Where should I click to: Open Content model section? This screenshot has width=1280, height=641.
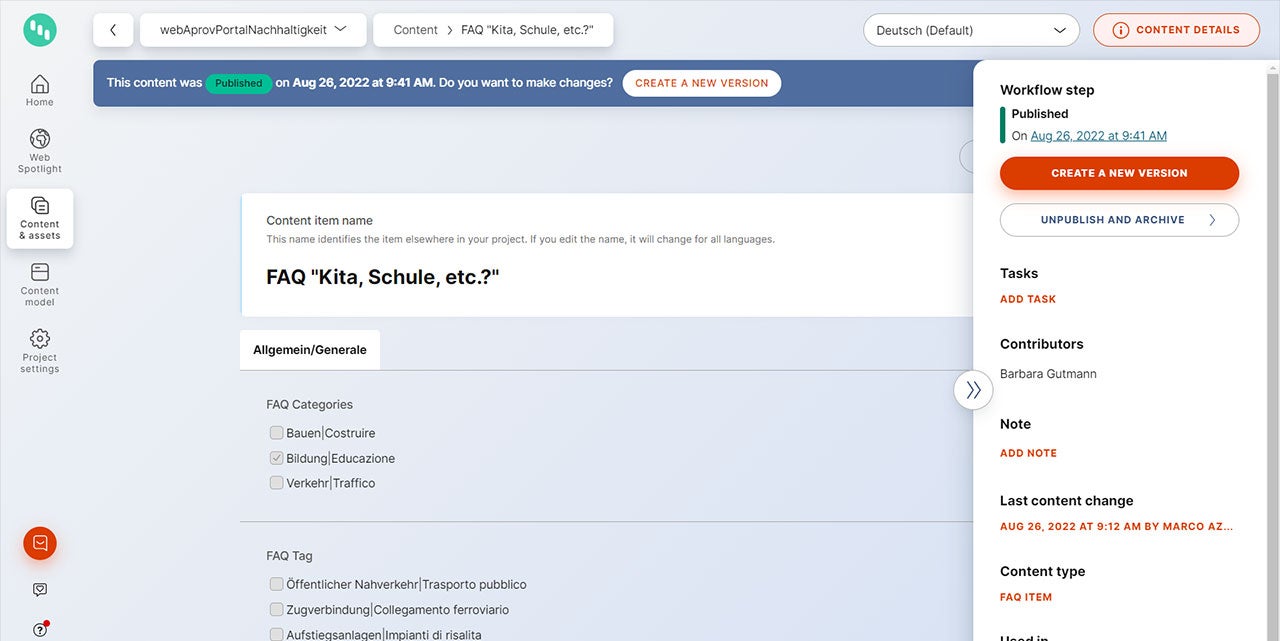(x=40, y=284)
